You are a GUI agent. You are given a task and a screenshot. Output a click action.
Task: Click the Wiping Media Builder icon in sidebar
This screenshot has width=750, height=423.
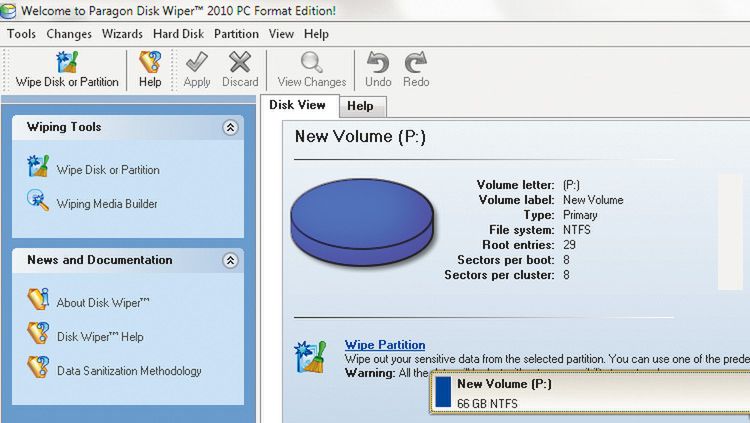[x=38, y=200]
